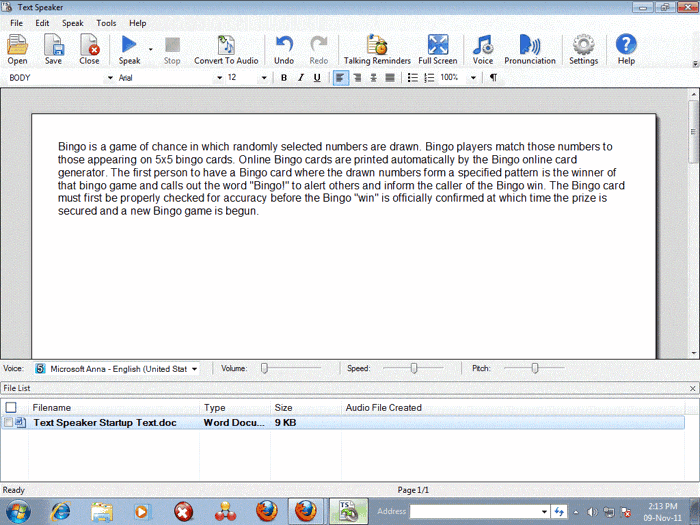
Task: Click the Speed slider handle
Action: click(x=413, y=368)
